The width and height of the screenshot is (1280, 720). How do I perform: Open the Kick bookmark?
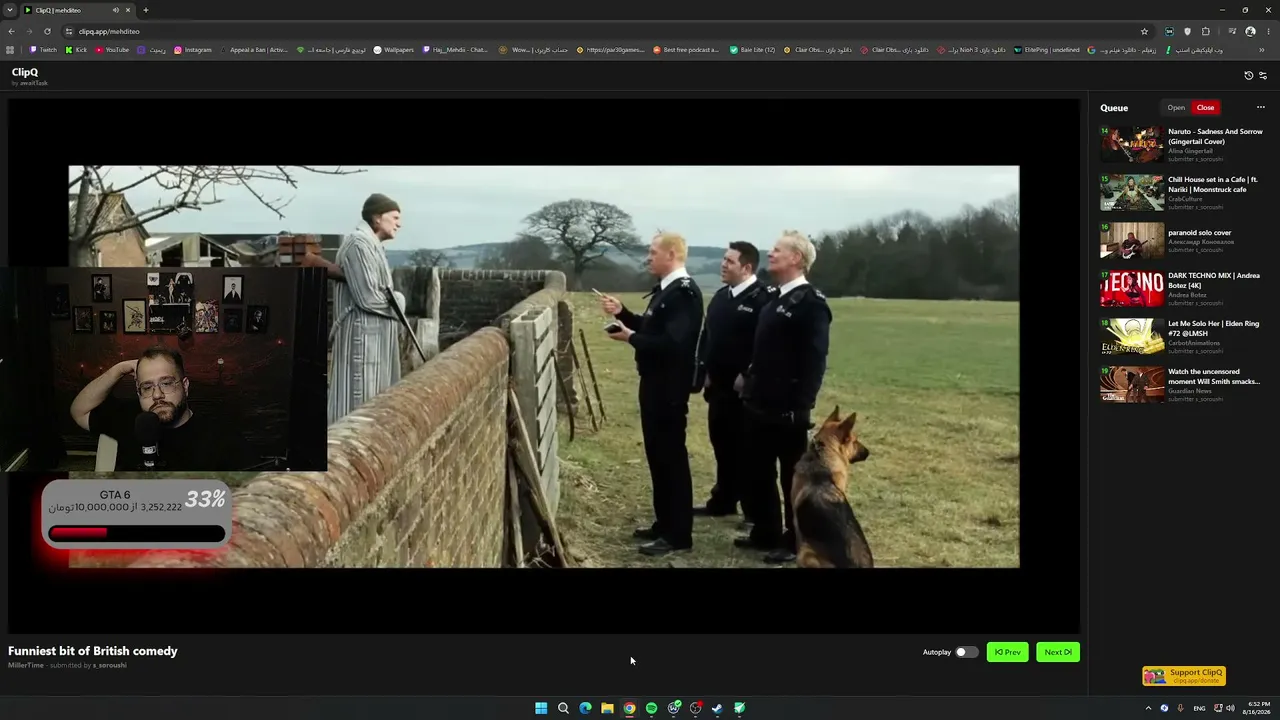pyautogui.click(x=77, y=50)
